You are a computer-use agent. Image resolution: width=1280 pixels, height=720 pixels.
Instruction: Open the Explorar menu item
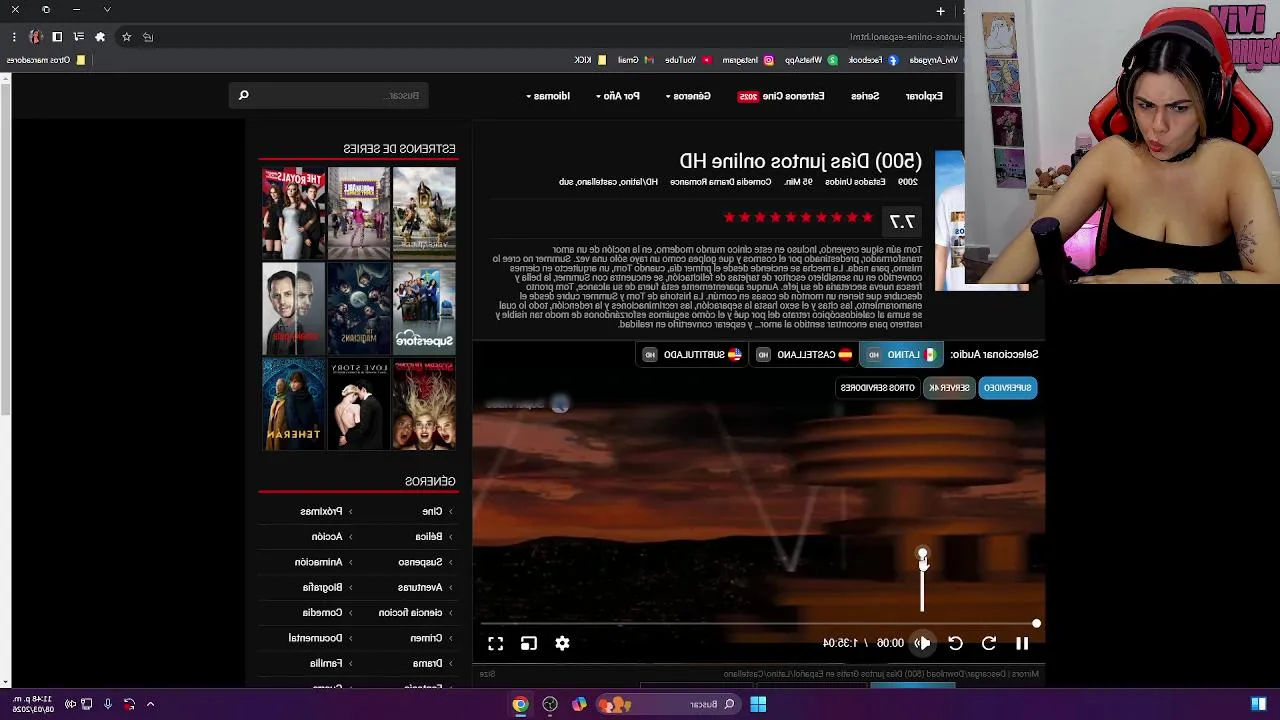(924, 96)
